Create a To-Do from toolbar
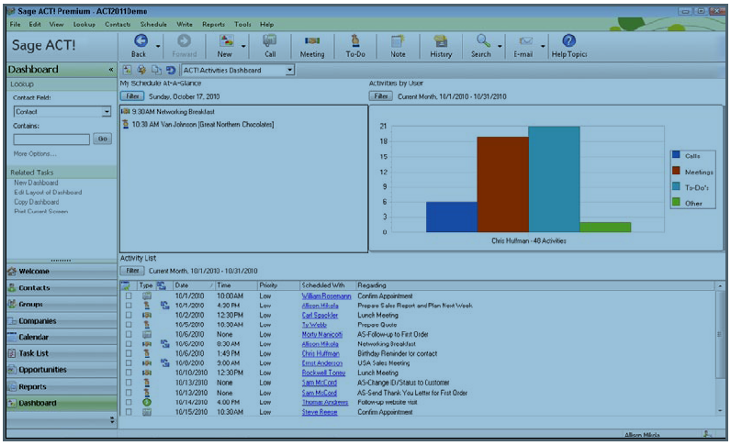The width and height of the screenshot is (730, 445). (x=355, y=46)
